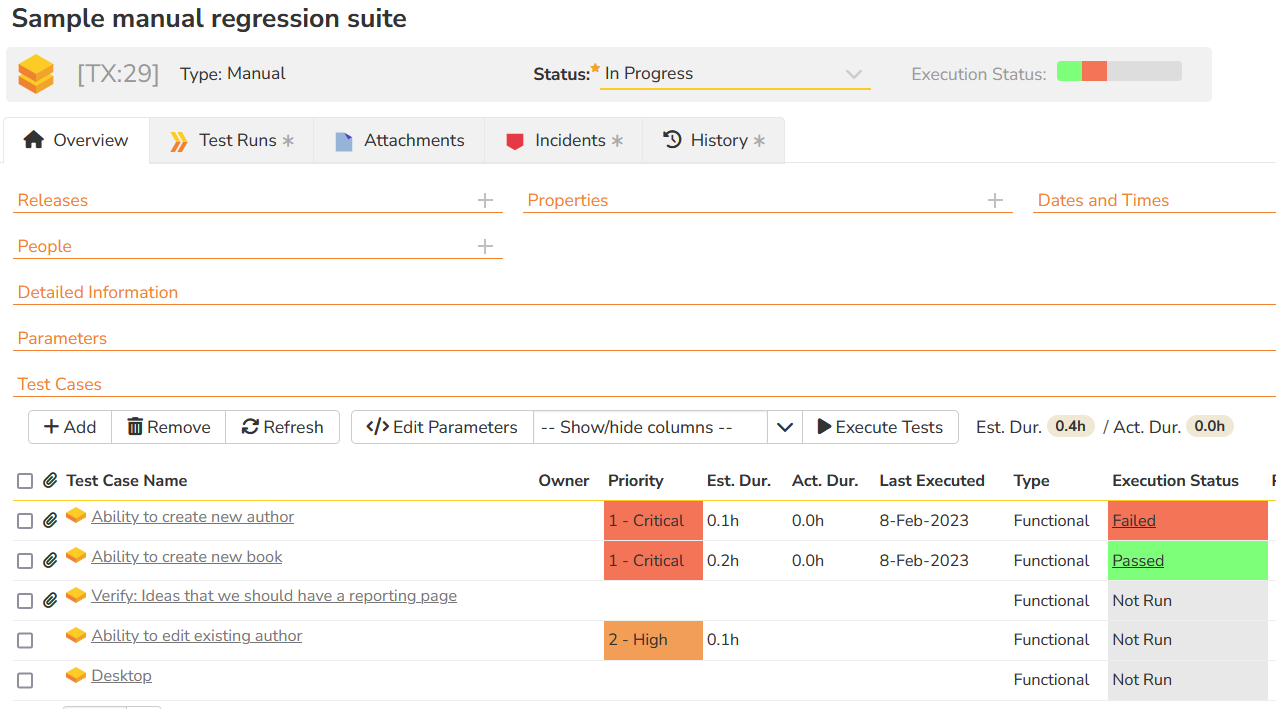Open the Status dropdown showing In Progress

pos(734,74)
